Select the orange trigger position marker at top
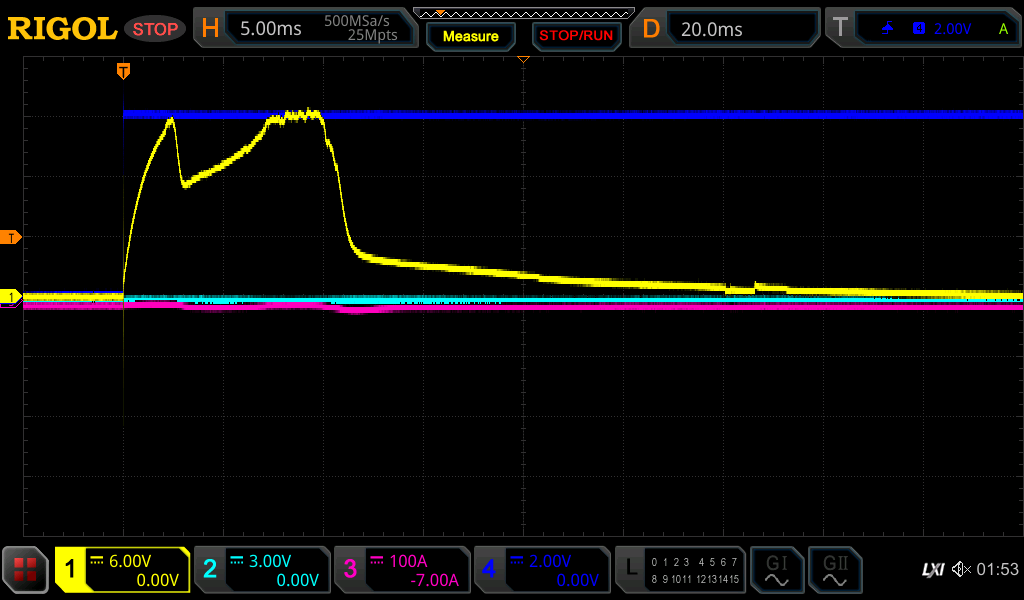The image size is (1024, 600). (x=123, y=71)
